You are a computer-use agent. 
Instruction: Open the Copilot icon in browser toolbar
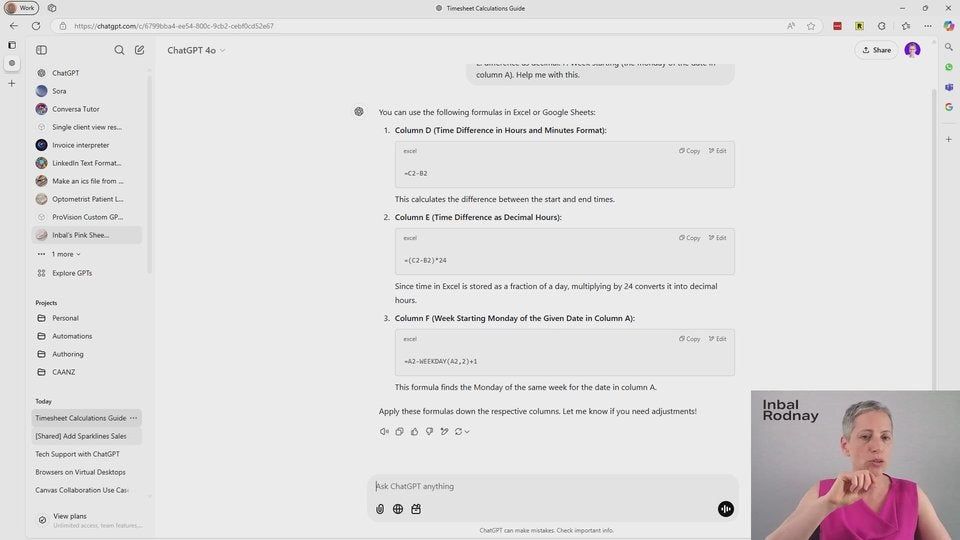[949, 26]
